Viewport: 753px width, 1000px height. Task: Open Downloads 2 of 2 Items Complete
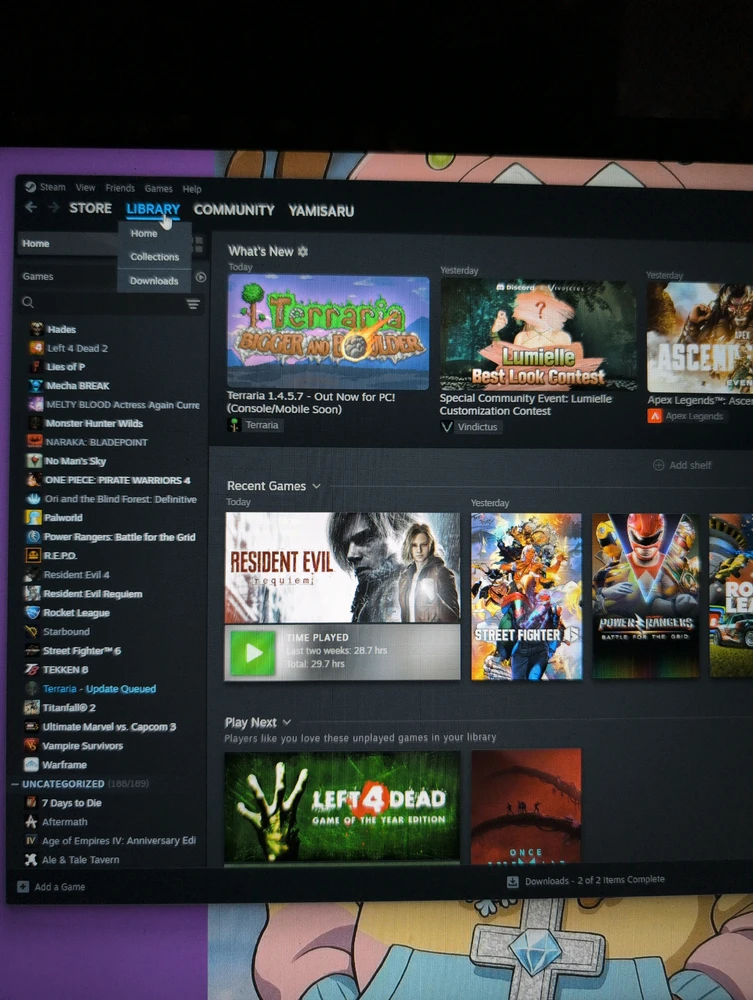tap(594, 880)
